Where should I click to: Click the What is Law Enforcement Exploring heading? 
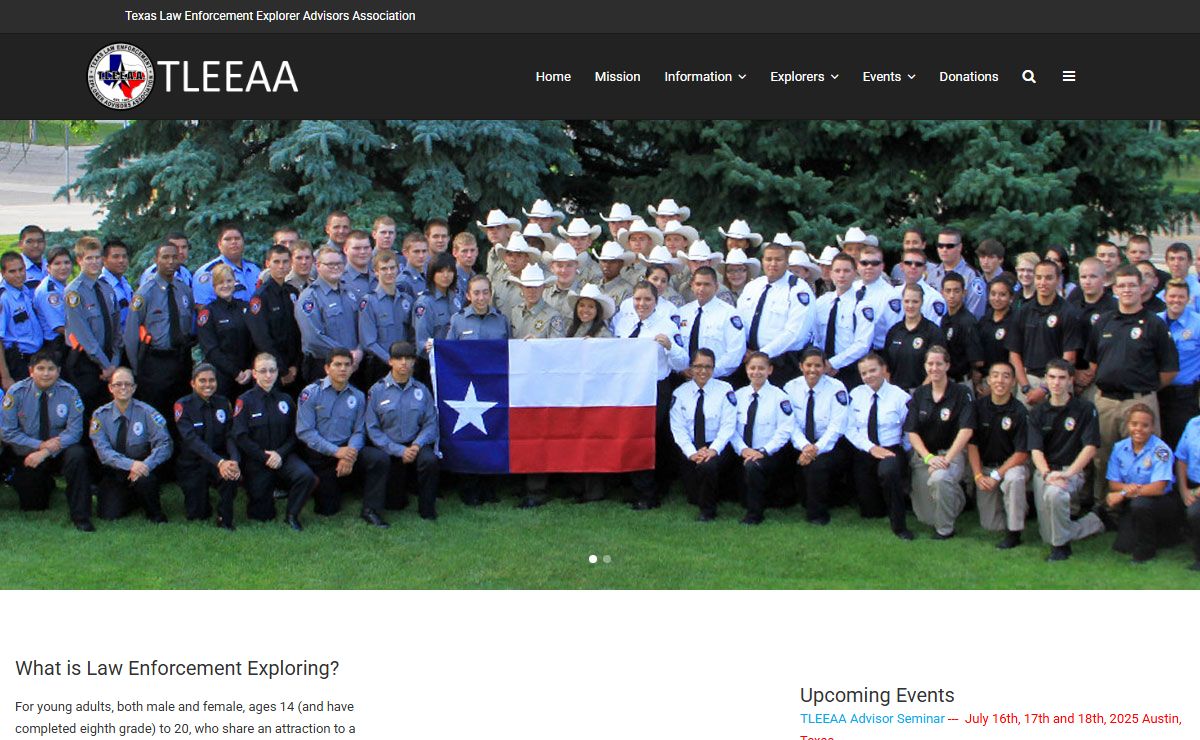click(177, 668)
